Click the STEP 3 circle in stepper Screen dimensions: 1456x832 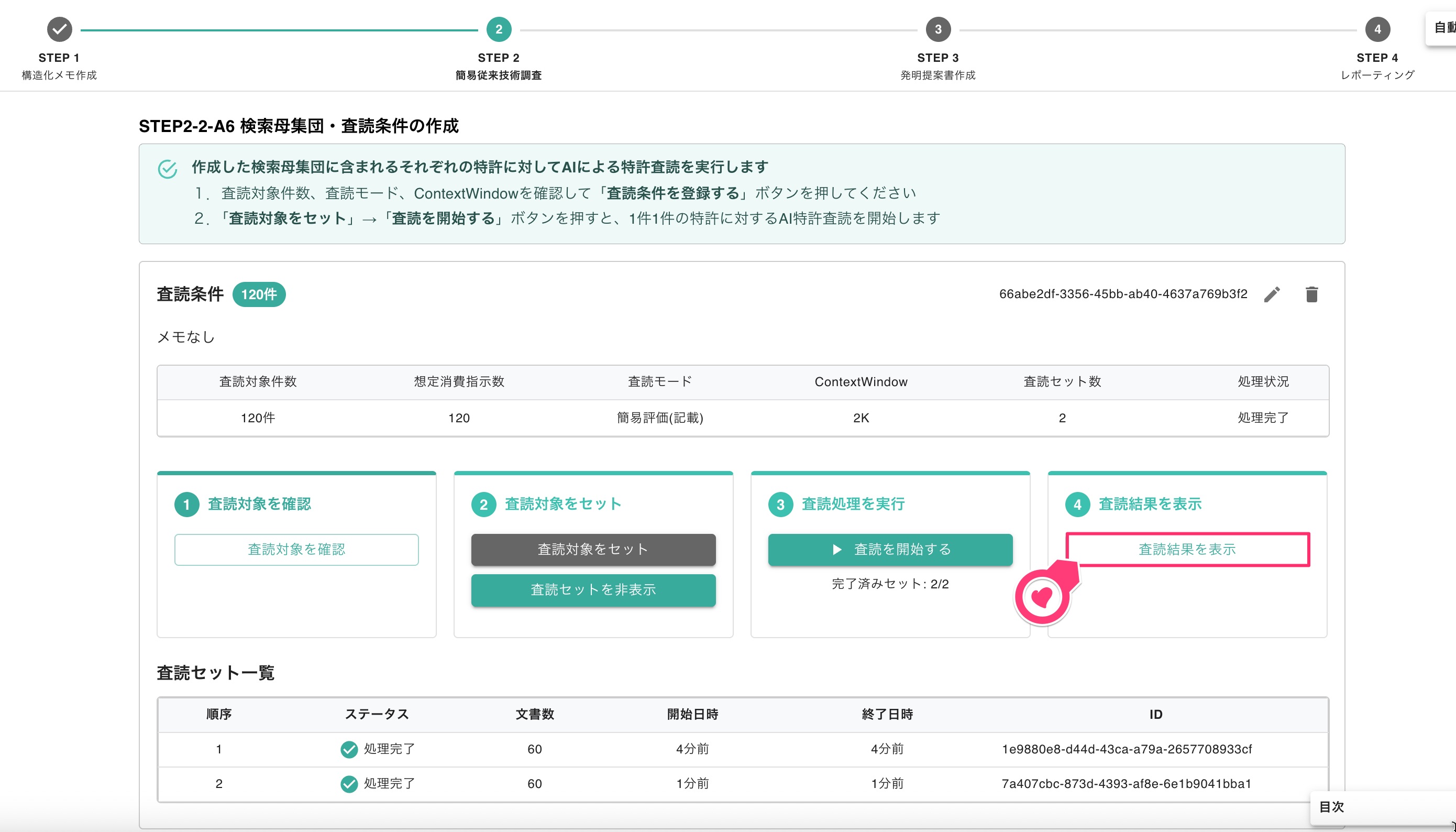click(x=938, y=29)
